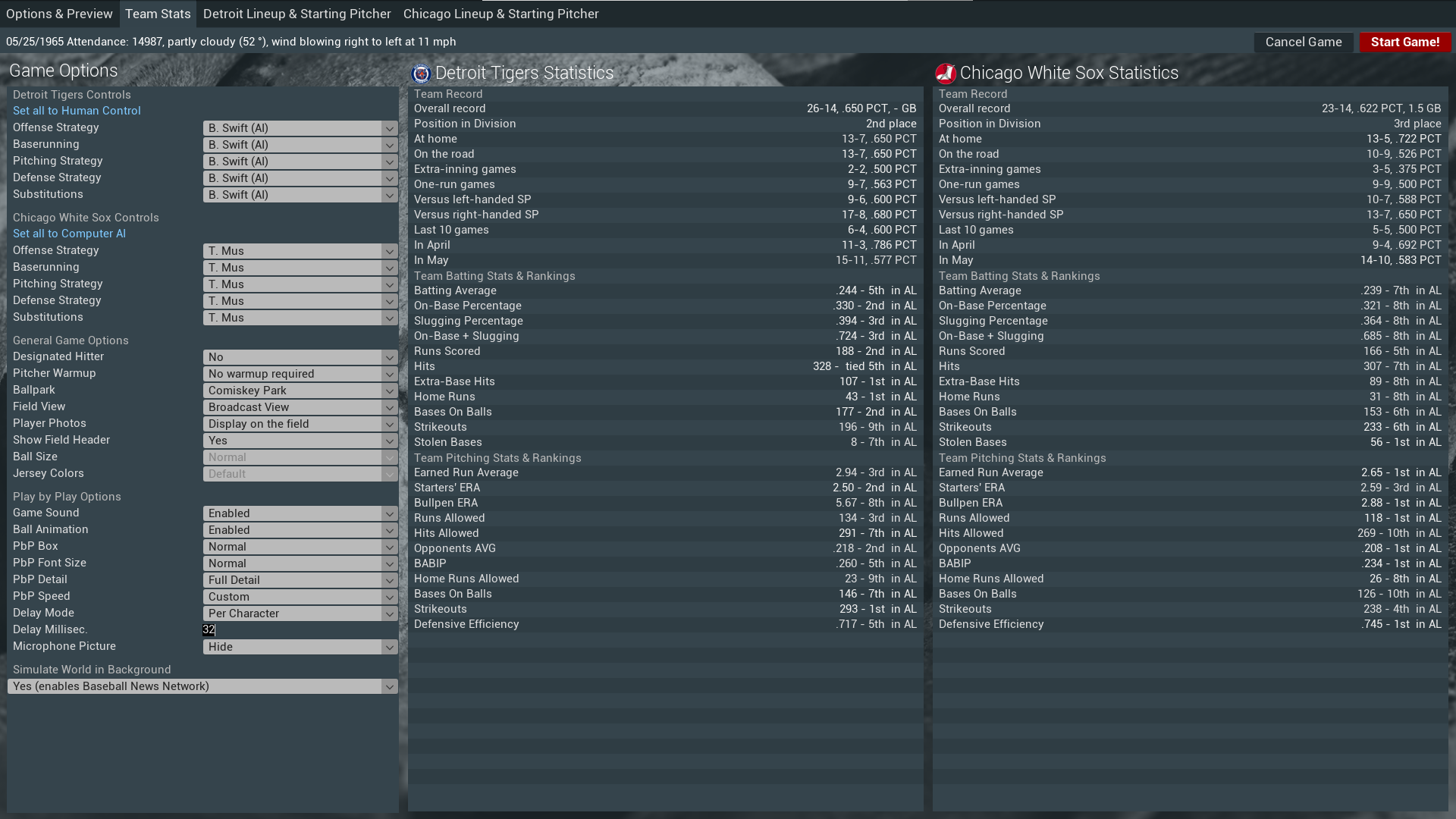The height and width of the screenshot is (819, 1456).
Task: Click the attendance and weather info line
Action: click(231, 42)
